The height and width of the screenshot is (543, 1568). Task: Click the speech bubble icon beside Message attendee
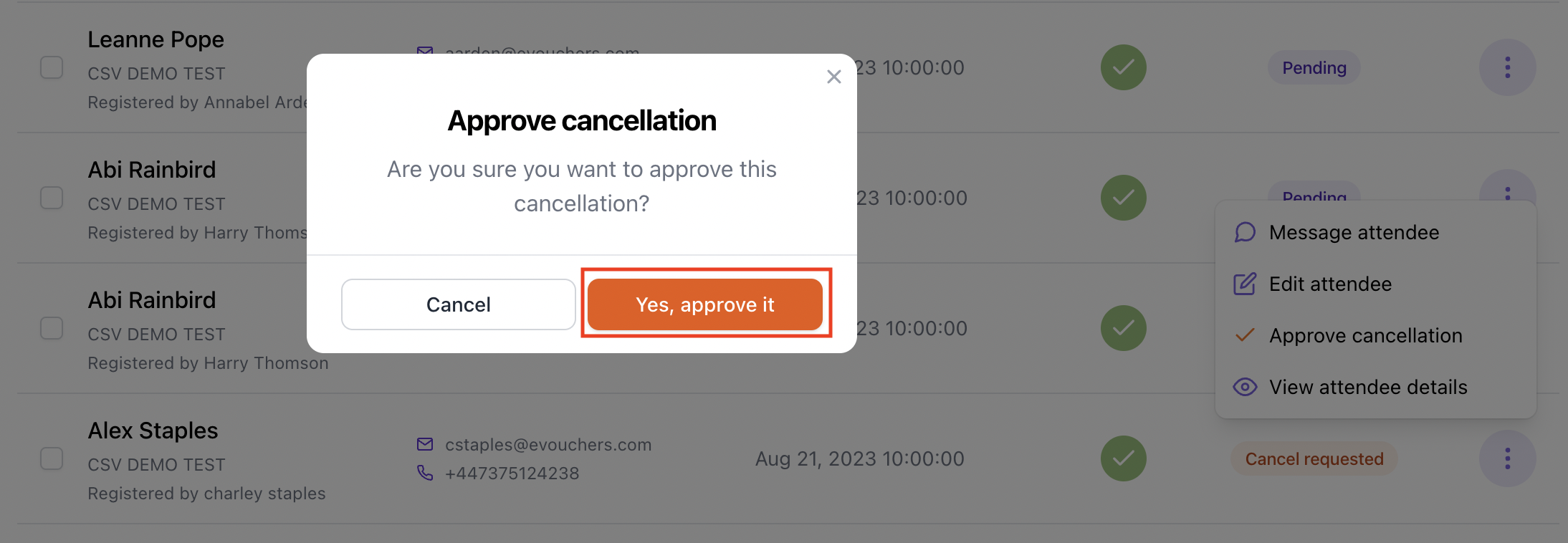(x=1245, y=232)
